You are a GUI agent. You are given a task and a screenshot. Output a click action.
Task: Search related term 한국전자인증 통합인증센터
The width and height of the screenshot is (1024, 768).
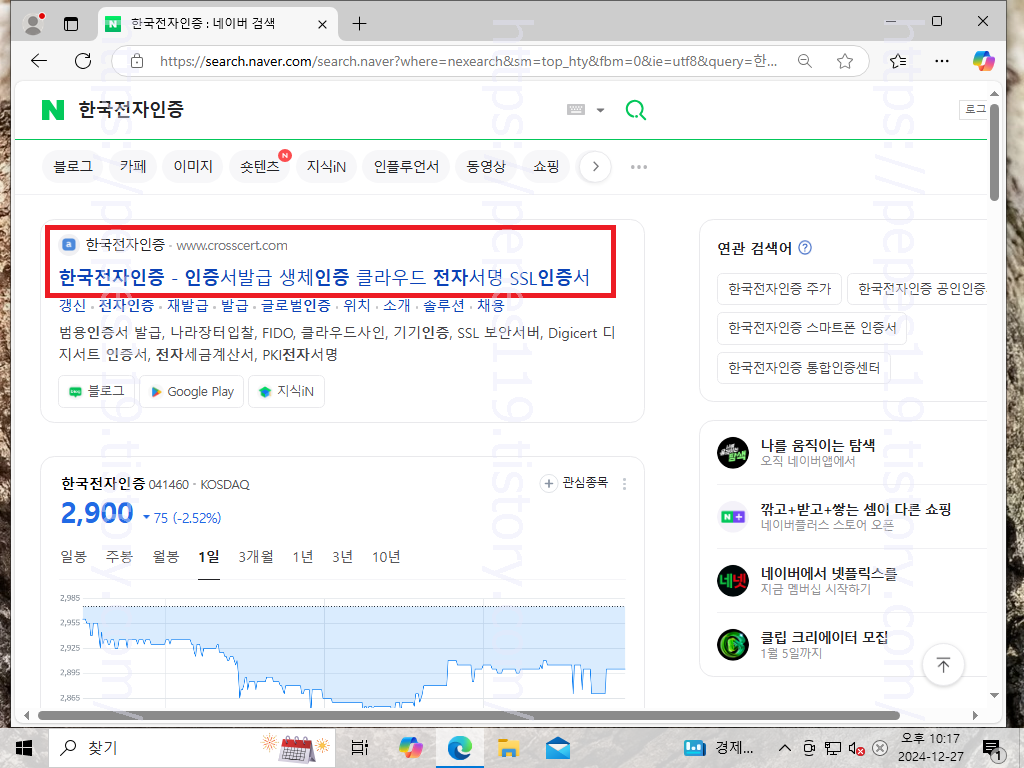tap(804, 368)
